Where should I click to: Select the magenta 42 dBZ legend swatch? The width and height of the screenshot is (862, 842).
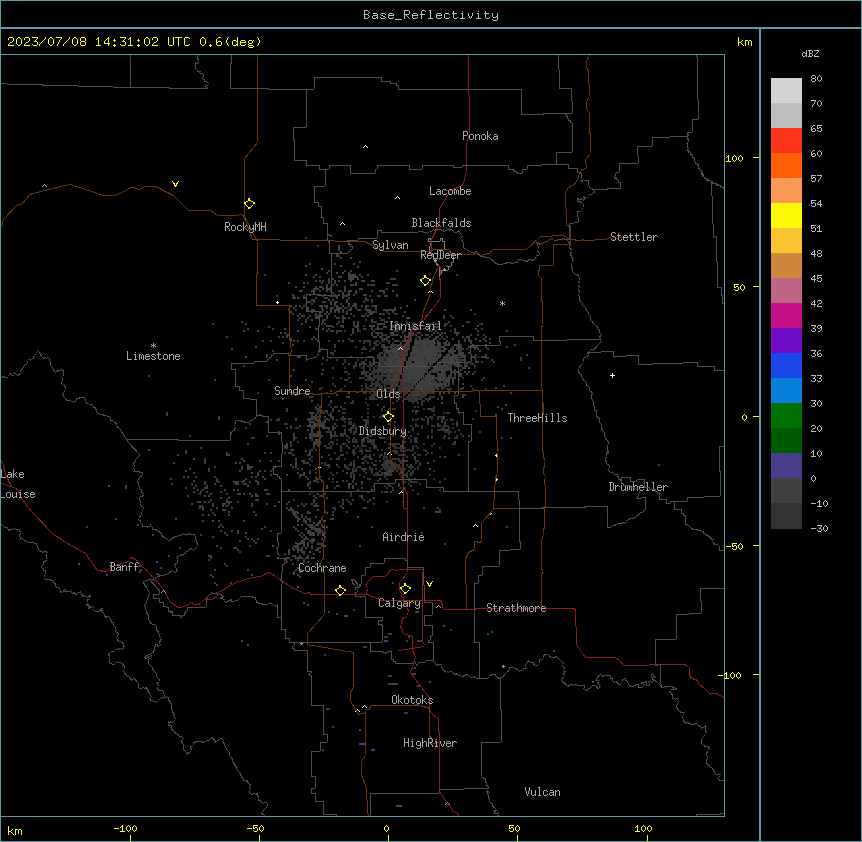point(786,315)
